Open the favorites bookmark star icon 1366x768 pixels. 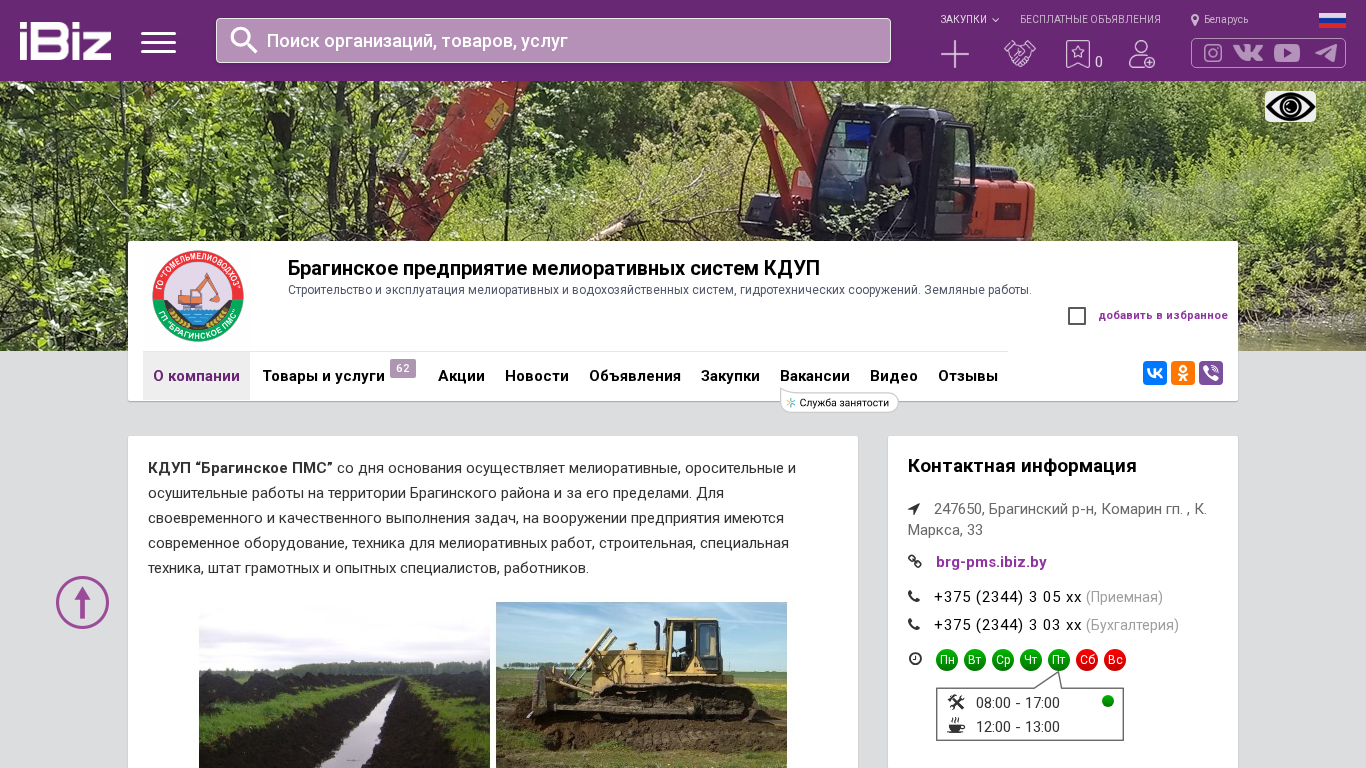click(1077, 54)
